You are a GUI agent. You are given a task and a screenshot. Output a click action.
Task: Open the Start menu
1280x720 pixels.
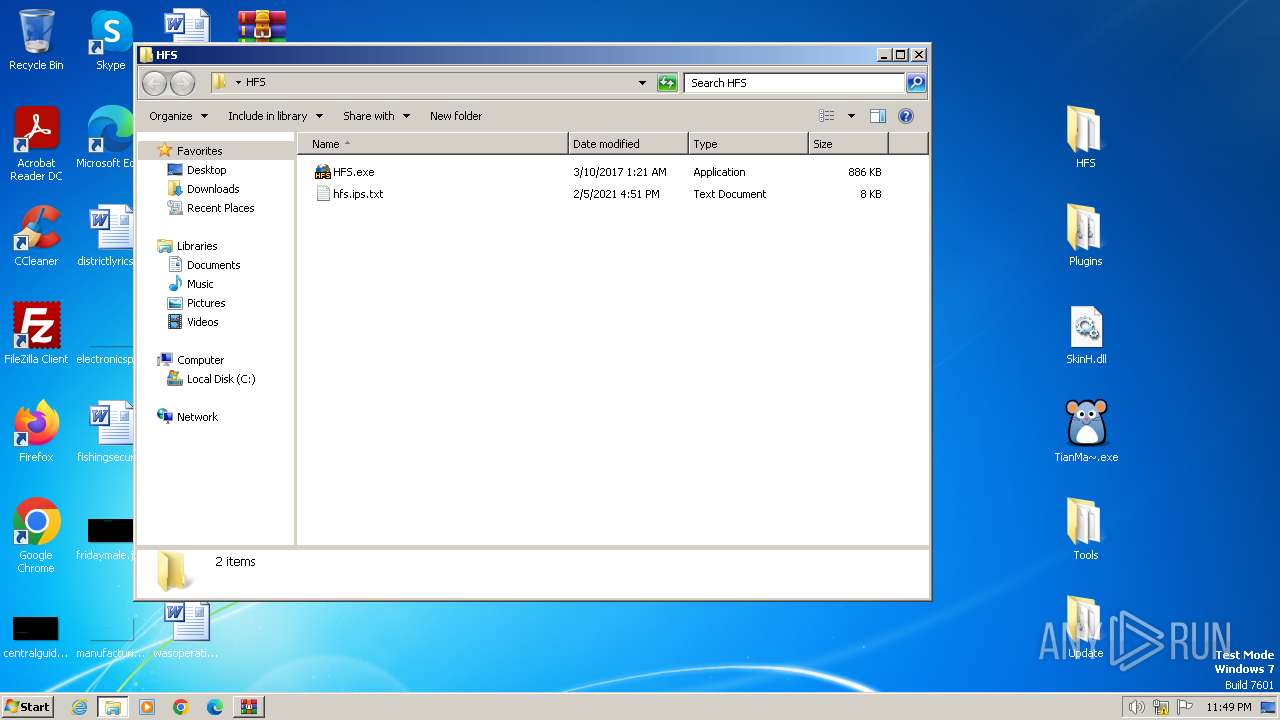click(x=27, y=706)
